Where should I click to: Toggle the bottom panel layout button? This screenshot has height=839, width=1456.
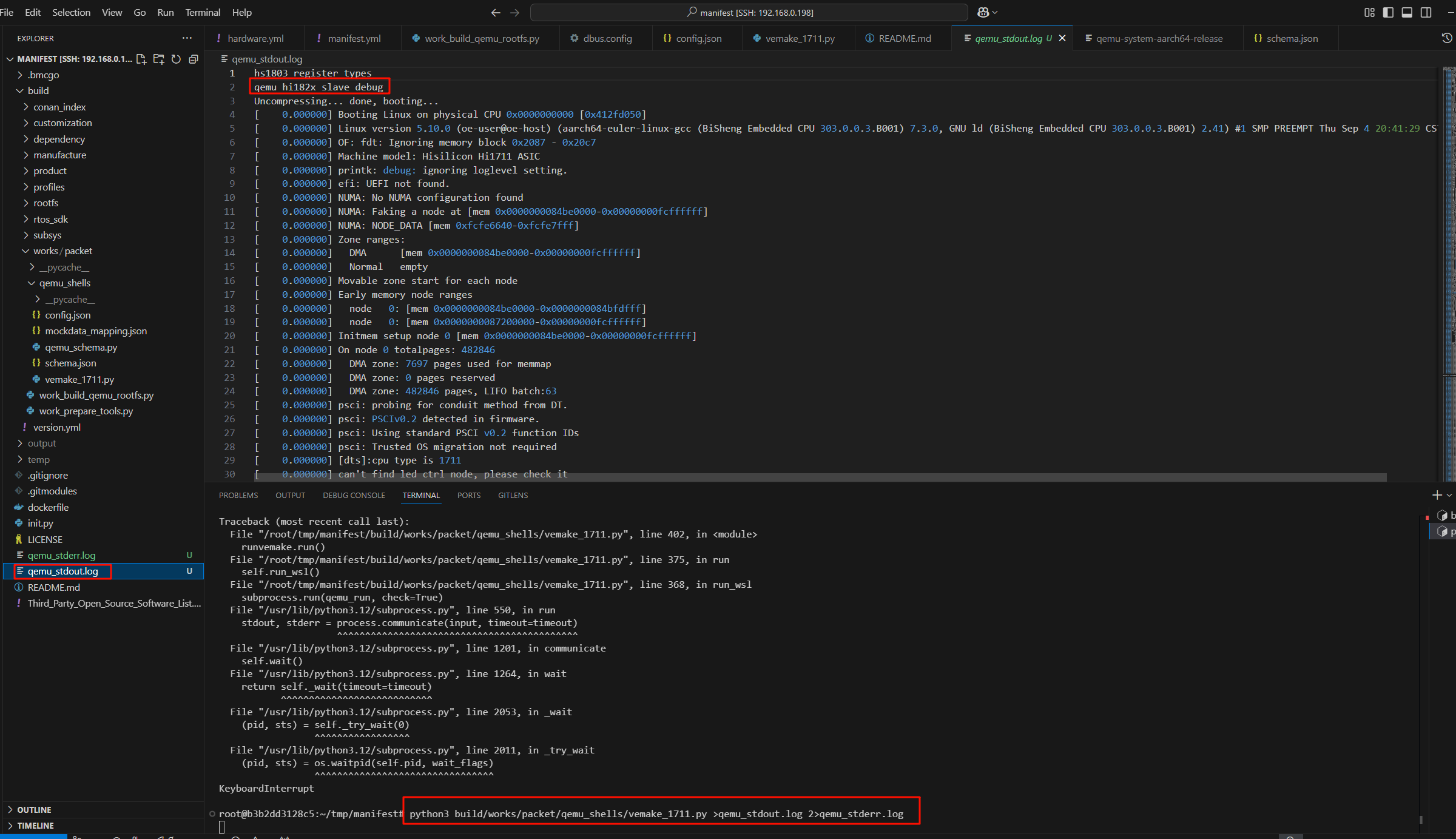[x=1407, y=12]
